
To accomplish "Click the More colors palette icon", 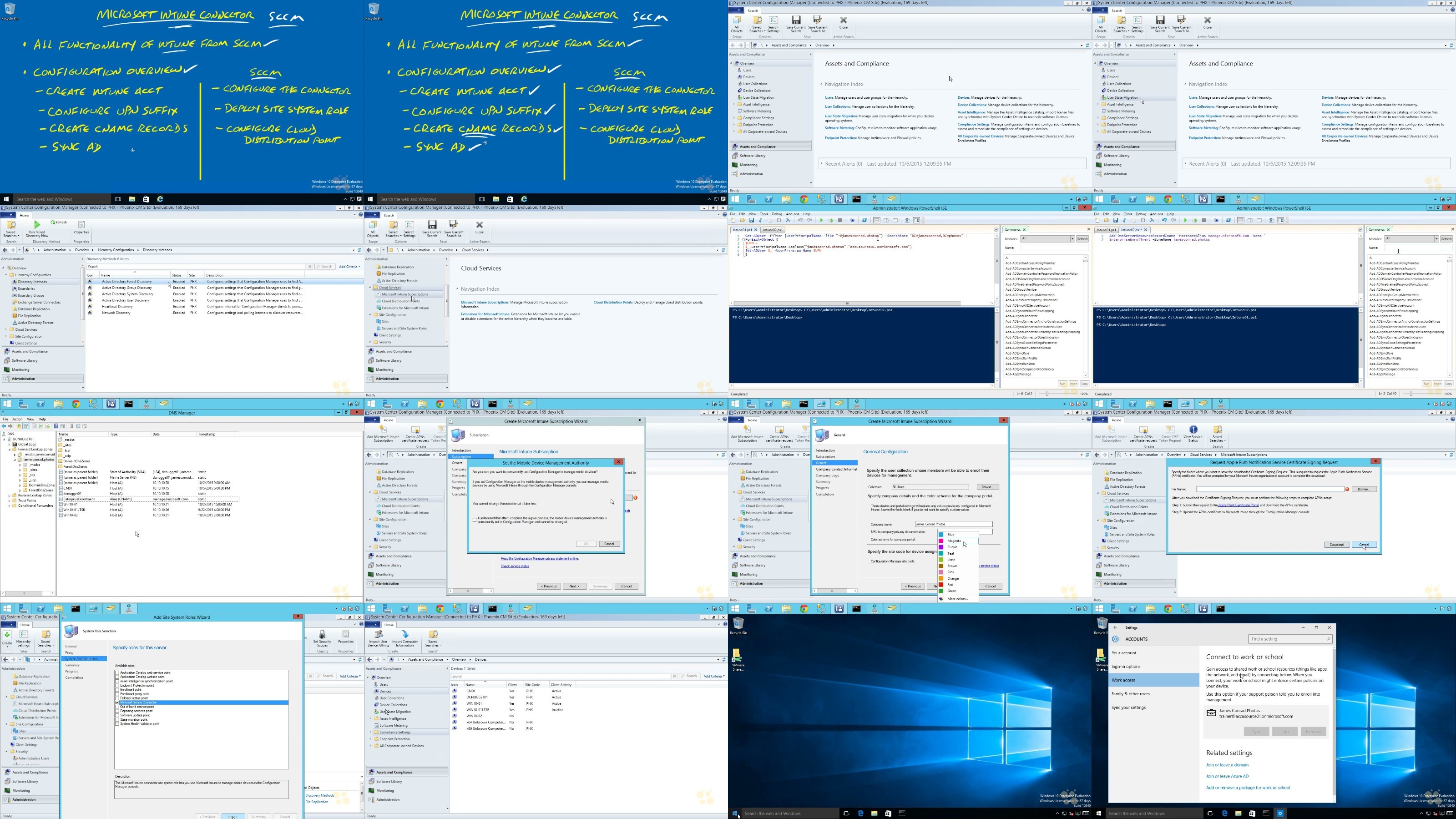I will click(942, 599).
